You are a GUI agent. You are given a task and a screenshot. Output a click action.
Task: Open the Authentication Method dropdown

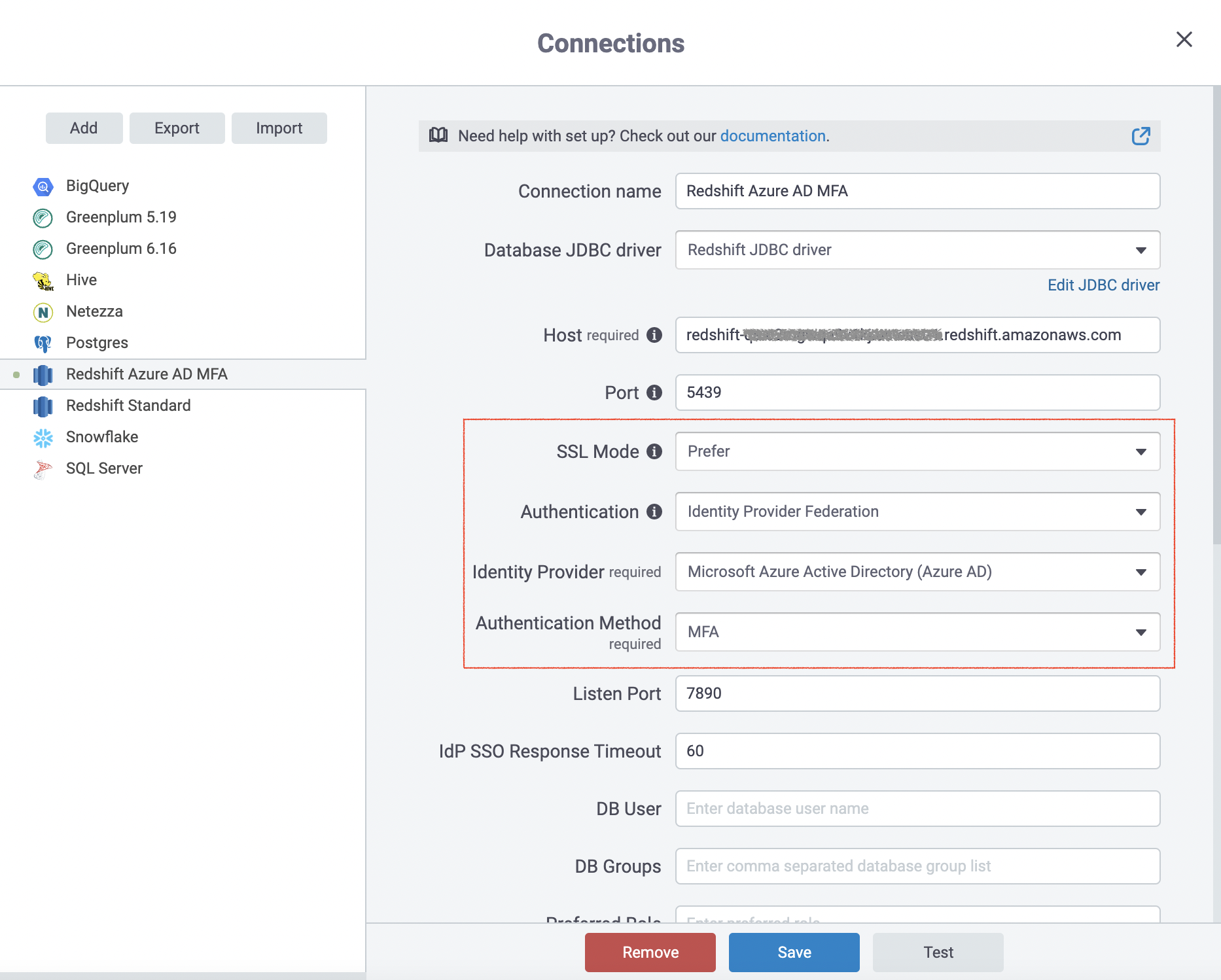pos(917,632)
